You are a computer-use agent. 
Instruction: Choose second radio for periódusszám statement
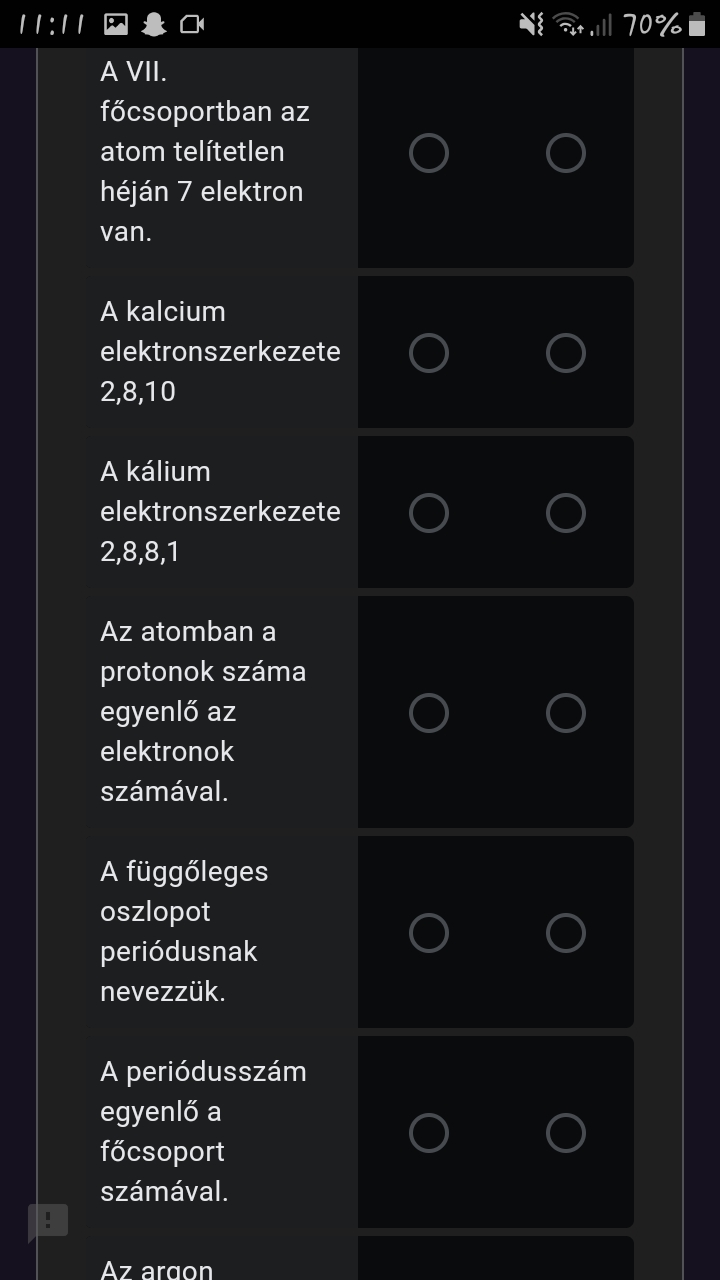coord(566,1133)
